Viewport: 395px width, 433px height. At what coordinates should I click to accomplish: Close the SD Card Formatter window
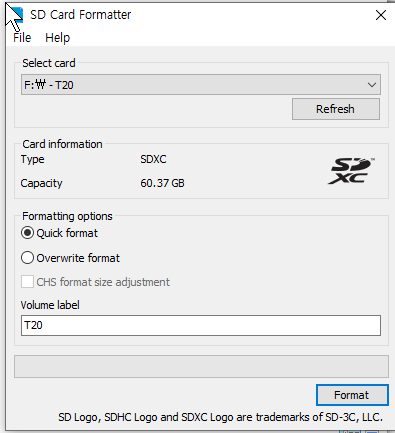pyautogui.click(x=381, y=15)
